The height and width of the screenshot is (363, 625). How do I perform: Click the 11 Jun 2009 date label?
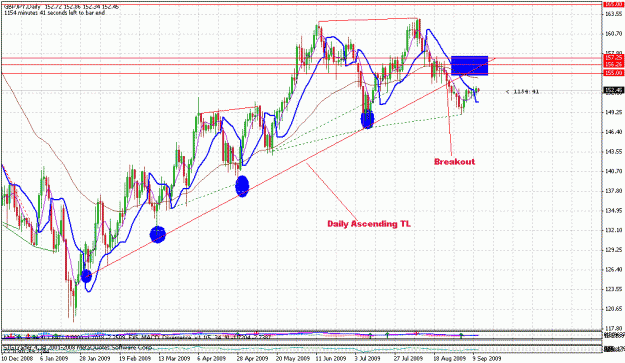tap(331, 359)
